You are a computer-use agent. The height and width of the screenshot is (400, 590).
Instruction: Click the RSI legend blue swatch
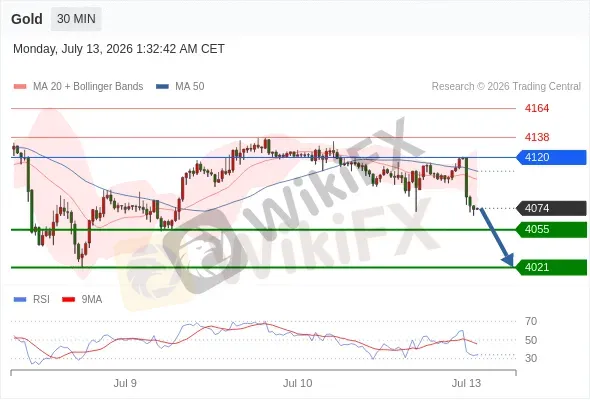(x=20, y=300)
